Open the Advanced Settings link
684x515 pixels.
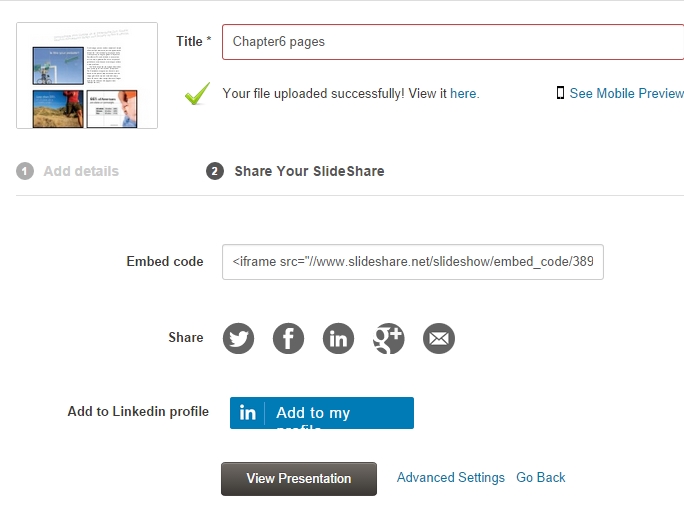[x=450, y=478]
